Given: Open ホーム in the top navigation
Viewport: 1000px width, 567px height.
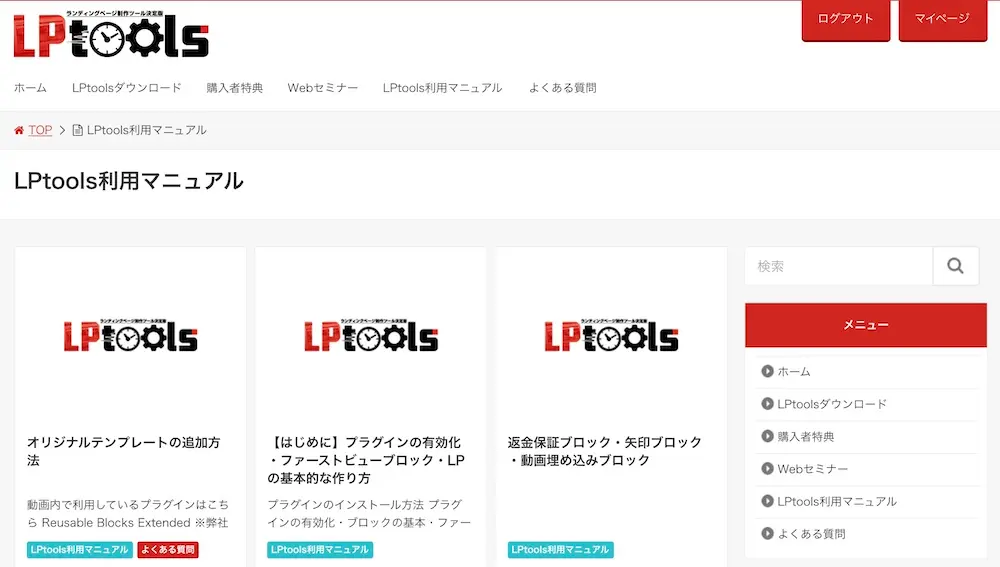Looking at the screenshot, I should pyautogui.click(x=30, y=88).
